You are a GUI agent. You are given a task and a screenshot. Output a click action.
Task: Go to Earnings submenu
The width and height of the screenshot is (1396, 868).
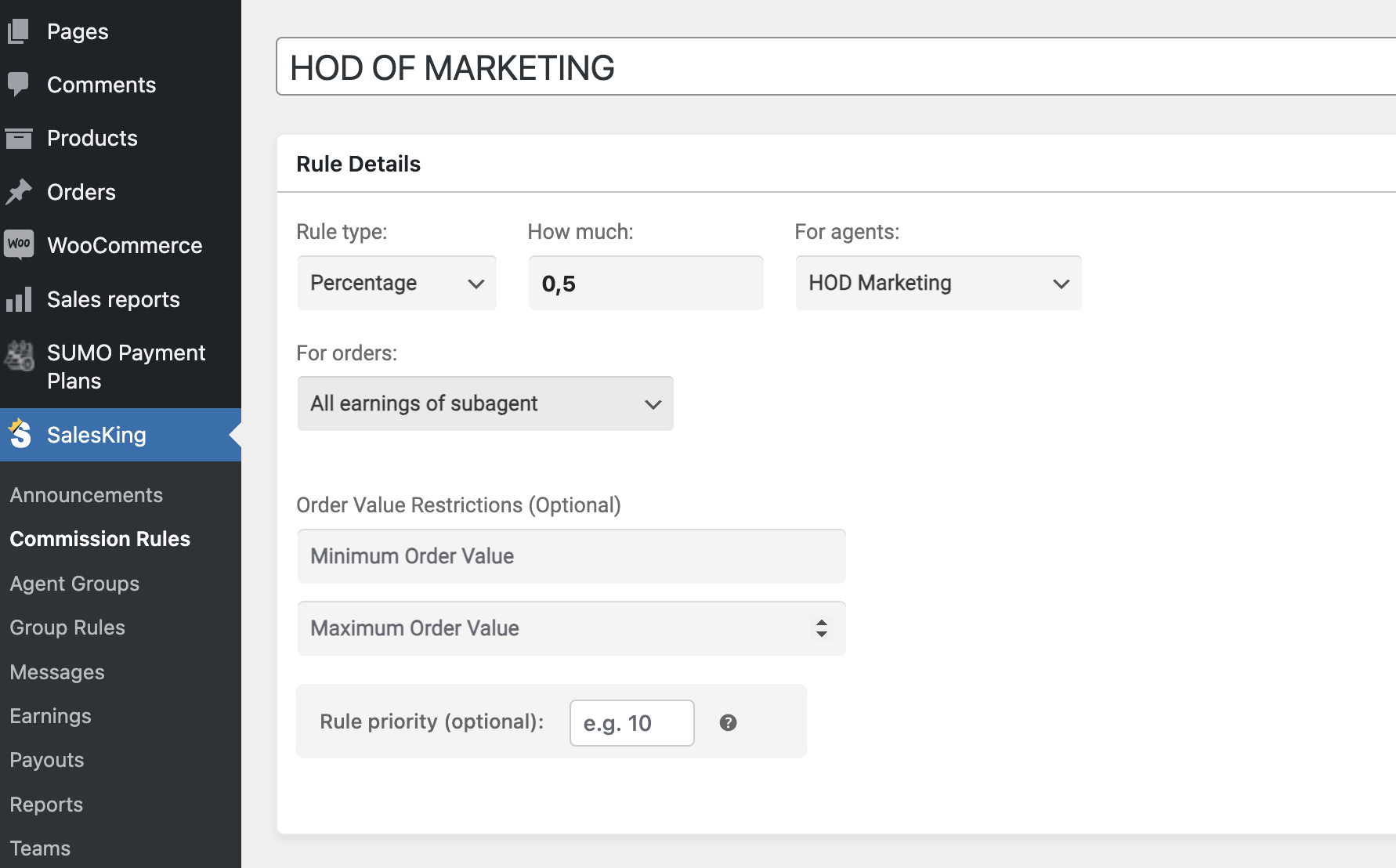point(51,716)
